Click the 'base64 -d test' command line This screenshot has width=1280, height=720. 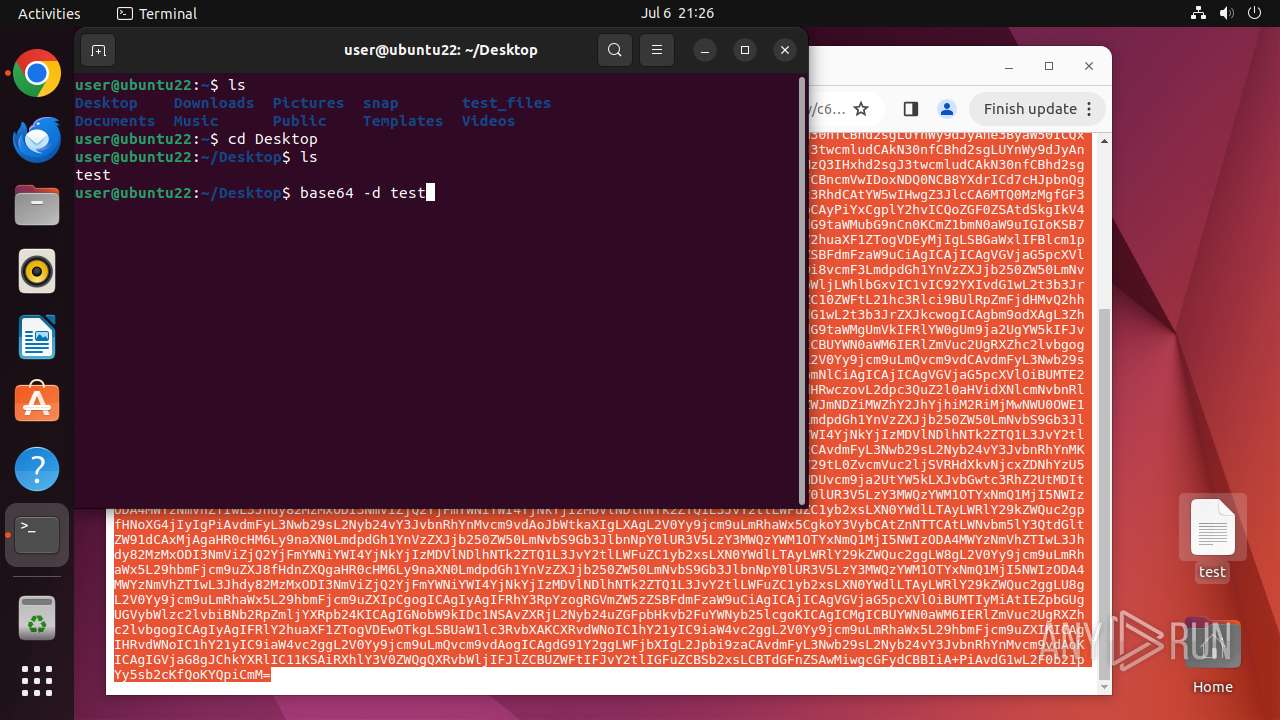363,193
